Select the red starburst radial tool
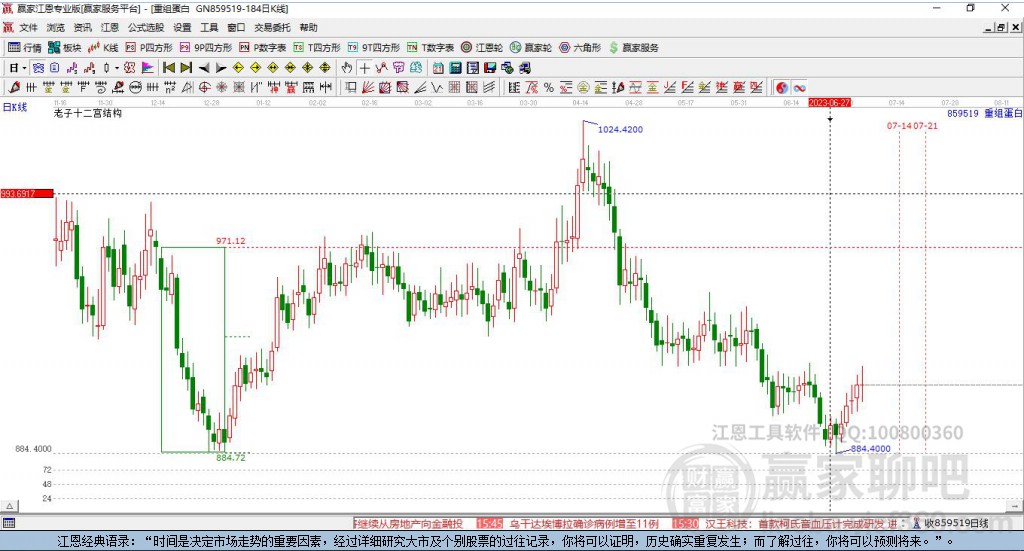The image size is (1024, 551). point(221,87)
